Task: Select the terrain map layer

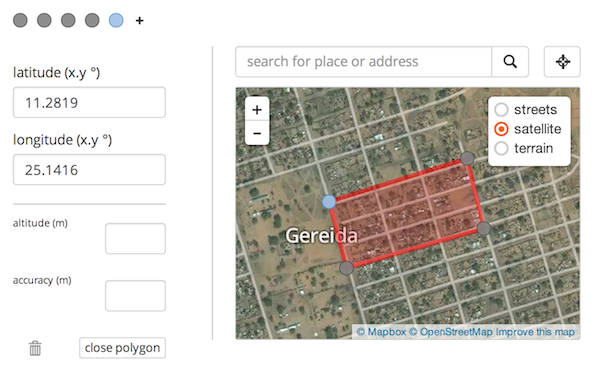Action: point(502,148)
